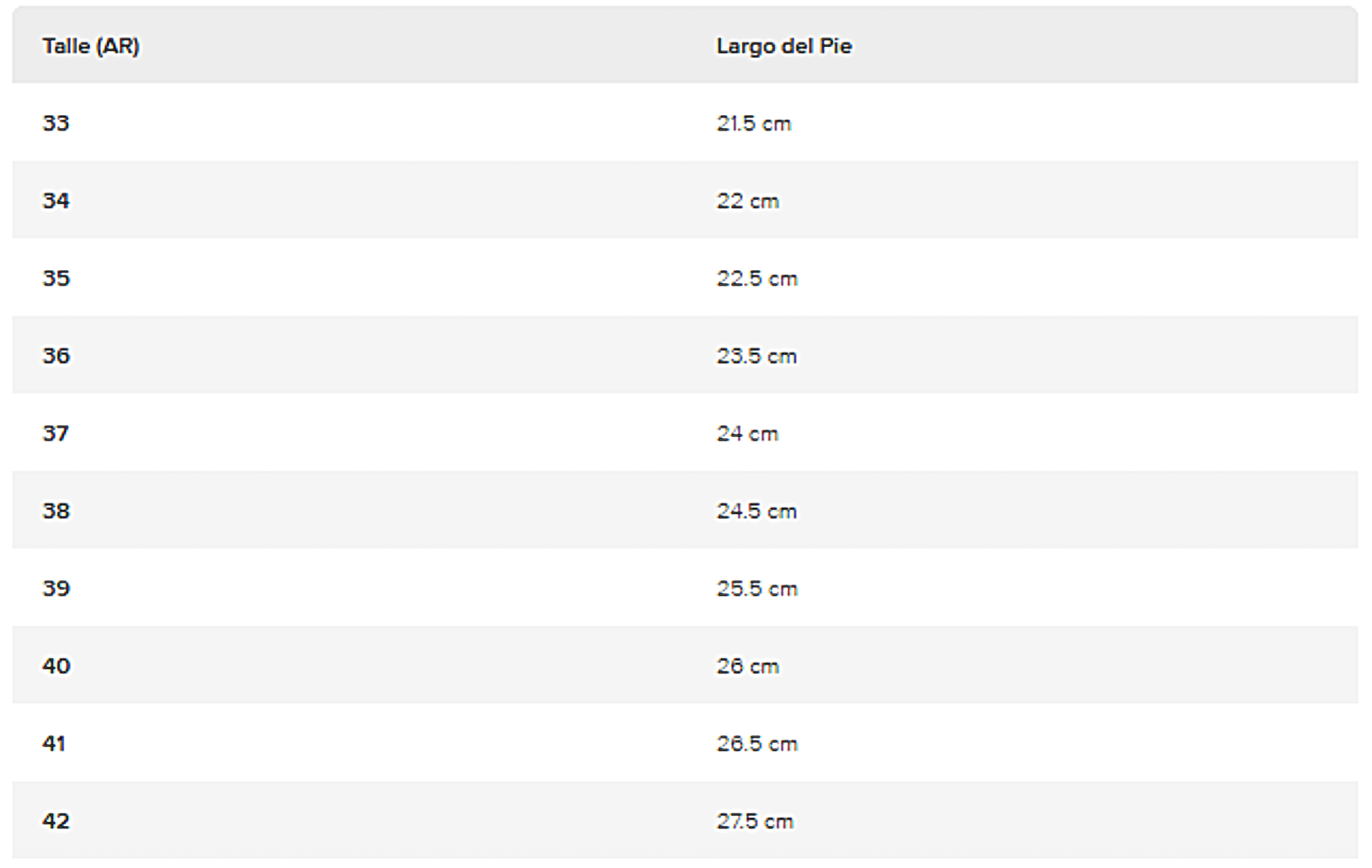Click the "Talle (AR)" column header
This screenshot has width=1372, height=868.
coord(91,46)
